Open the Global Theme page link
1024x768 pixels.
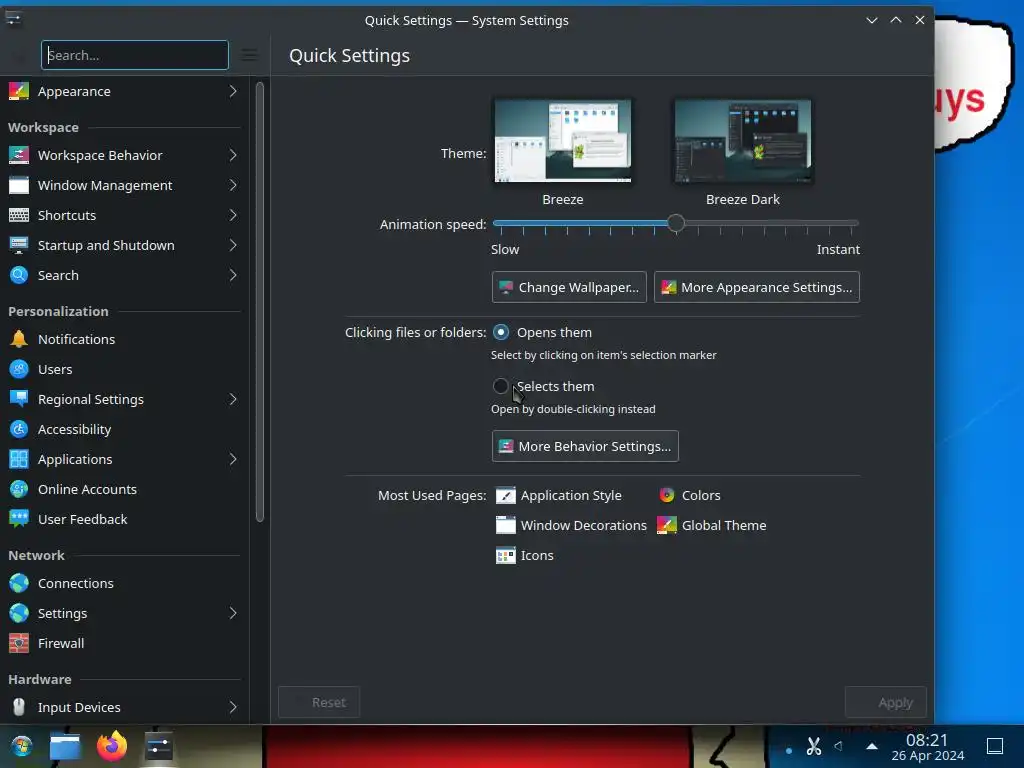pyautogui.click(x=712, y=526)
